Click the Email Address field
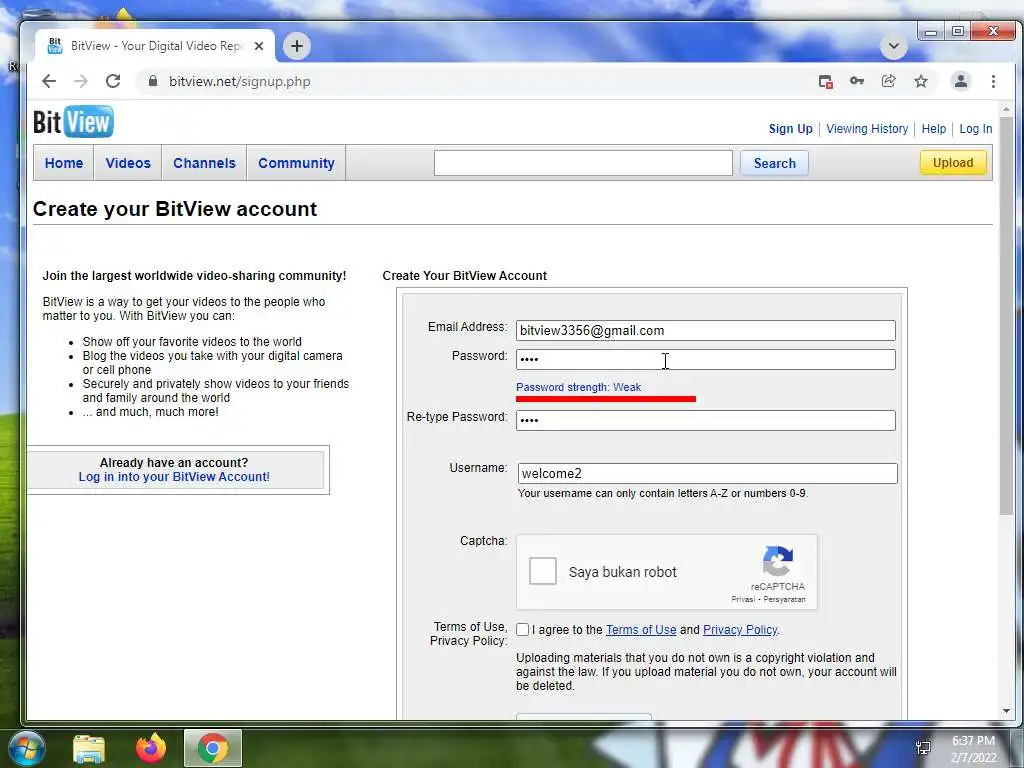 click(x=705, y=330)
